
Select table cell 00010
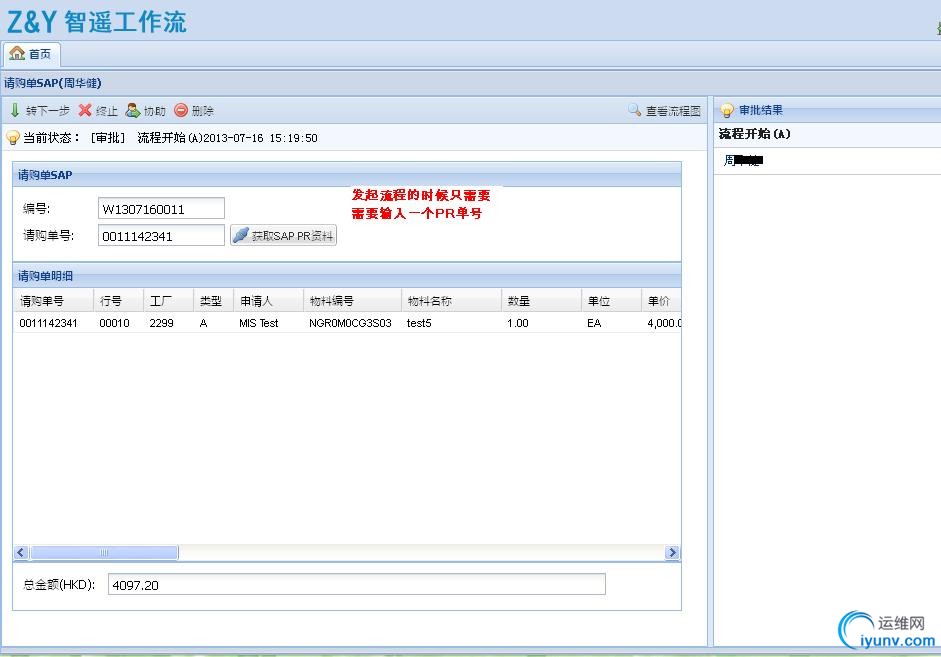pos(114,323)
